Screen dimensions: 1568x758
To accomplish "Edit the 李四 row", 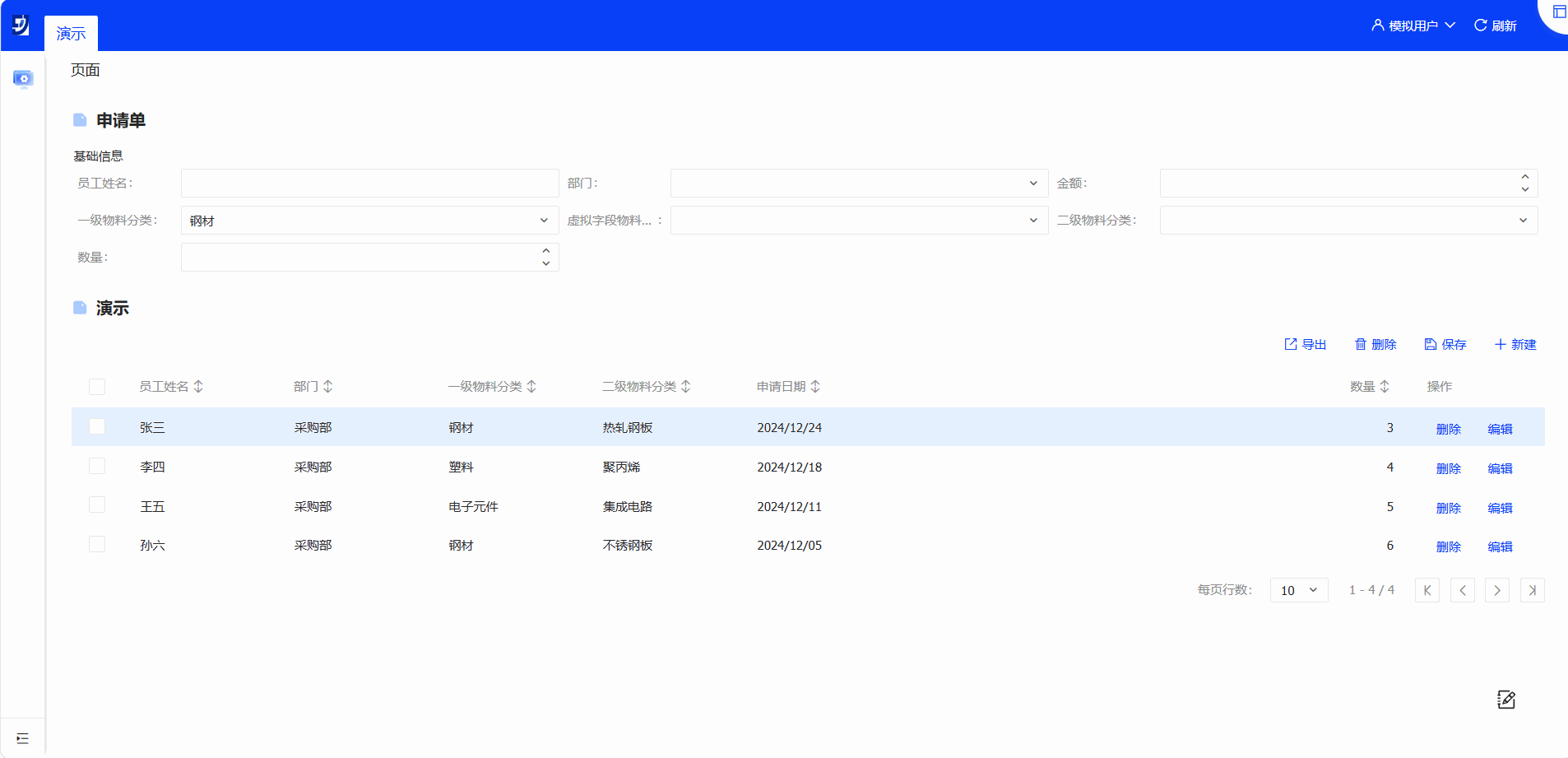I will pos(1501,468).
